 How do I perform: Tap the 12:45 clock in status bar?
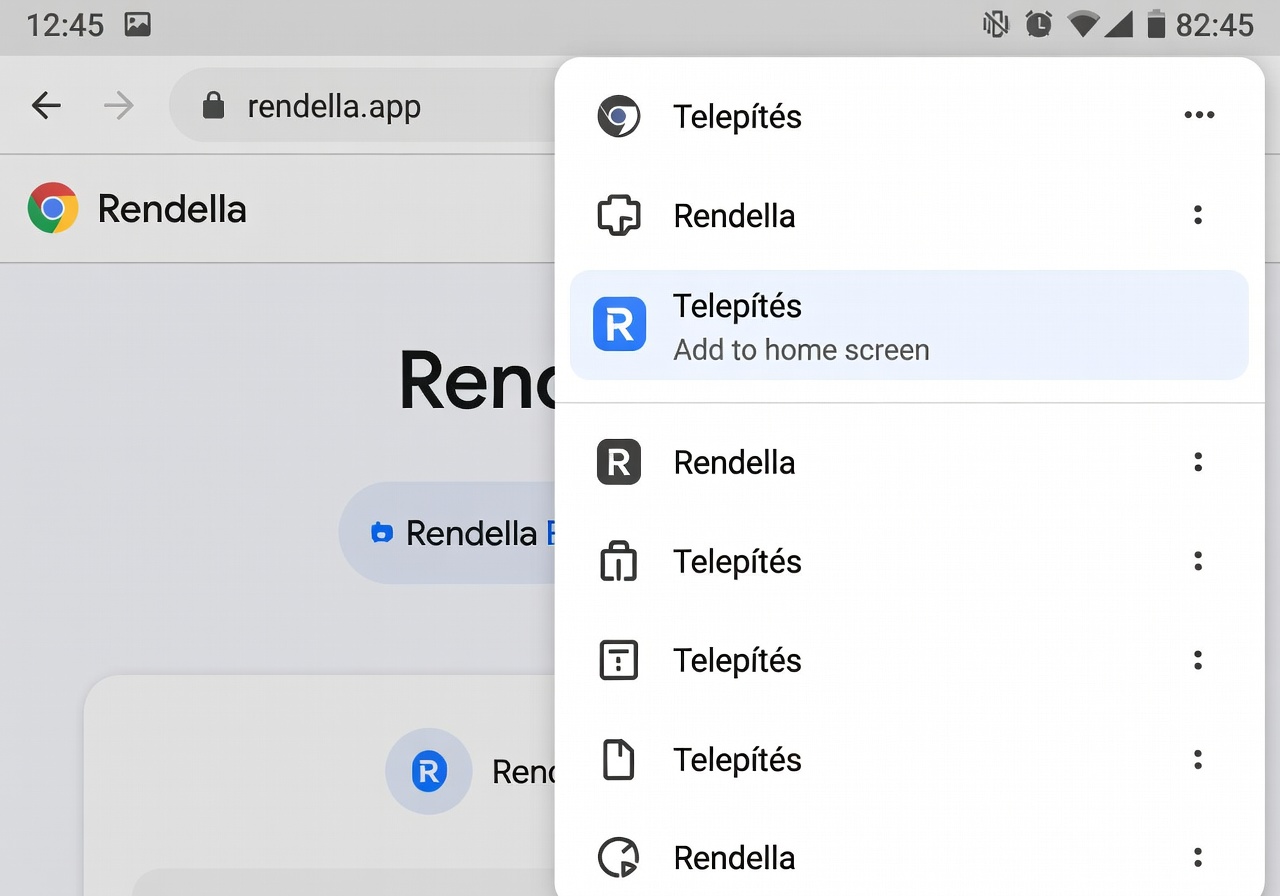(65, 25)
